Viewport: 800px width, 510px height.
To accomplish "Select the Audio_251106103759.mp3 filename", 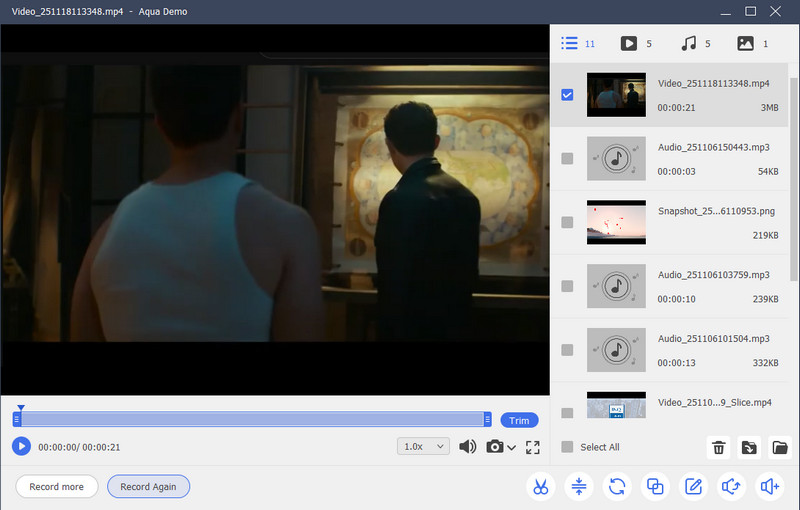I will coord(713,274).
